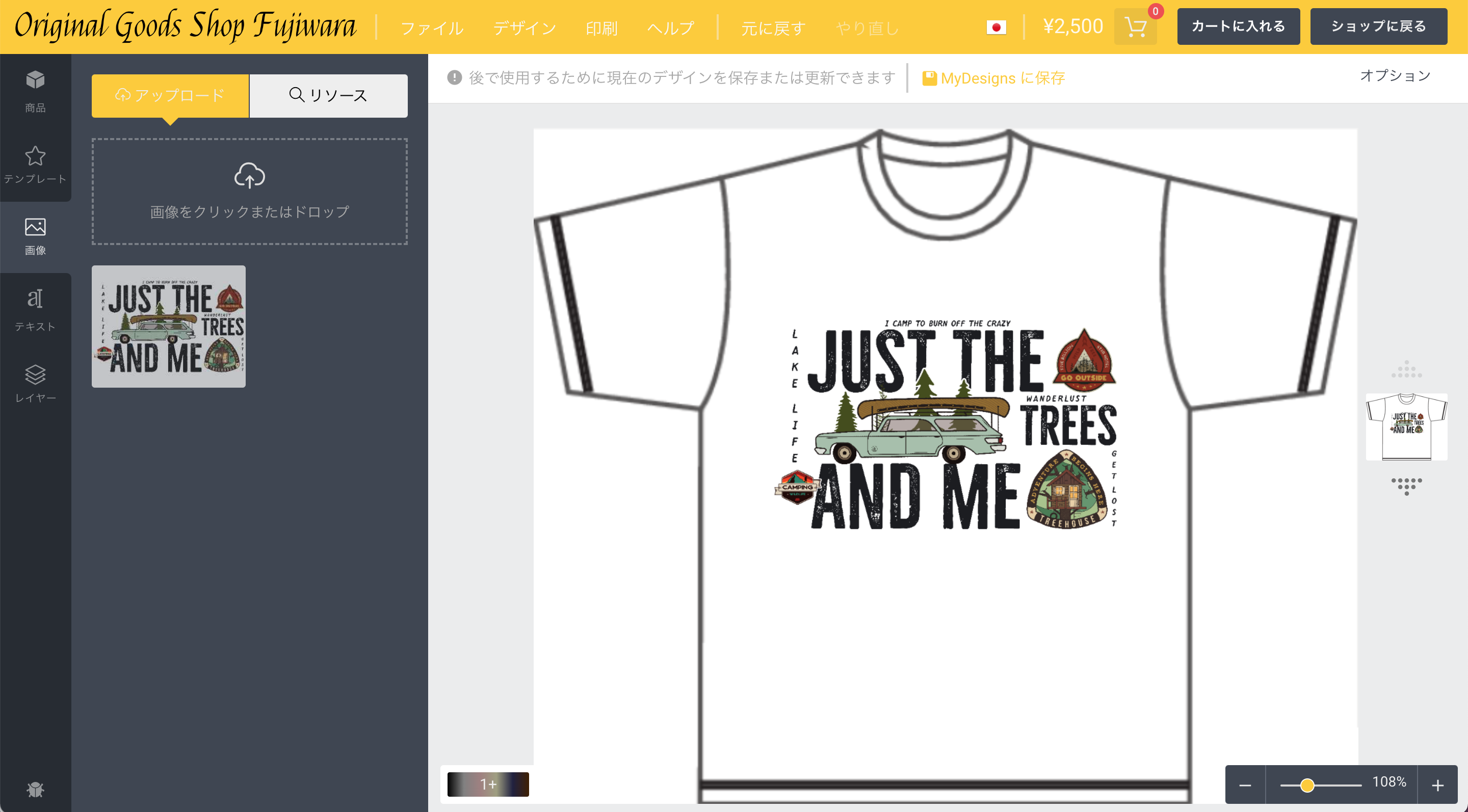Open the 商品 (product) sidebar panel
Image resolution: width=1468 pixels, height=812 pixels.
35,91
